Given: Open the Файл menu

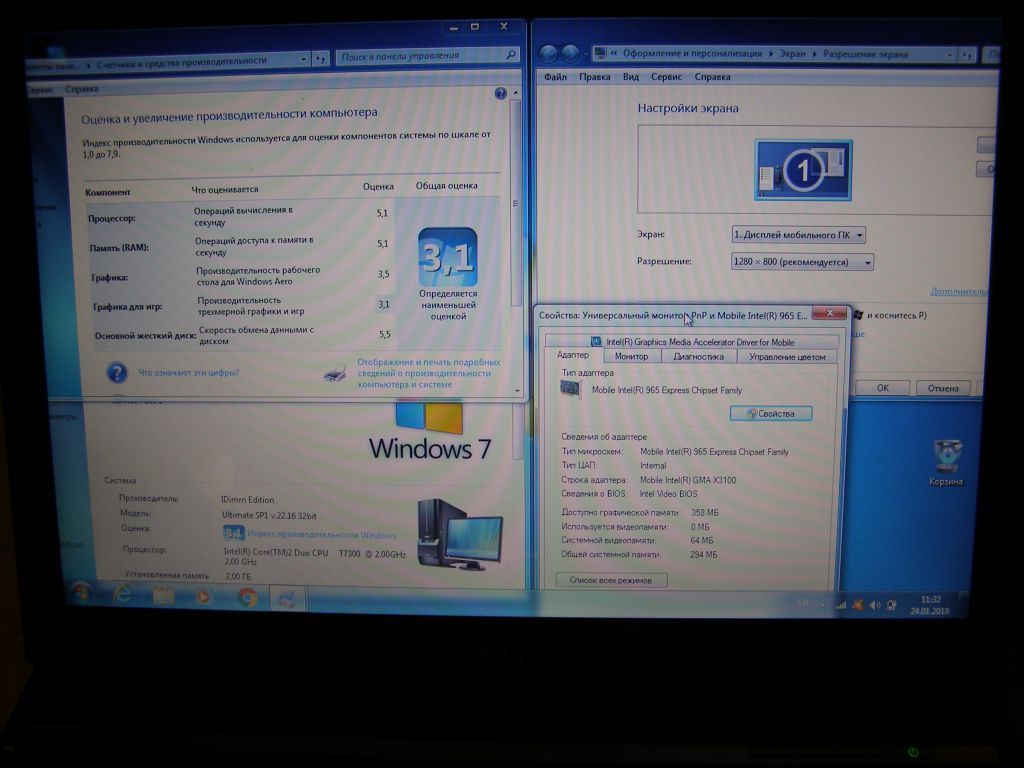Looking at the screenshot, I should 555,77.
